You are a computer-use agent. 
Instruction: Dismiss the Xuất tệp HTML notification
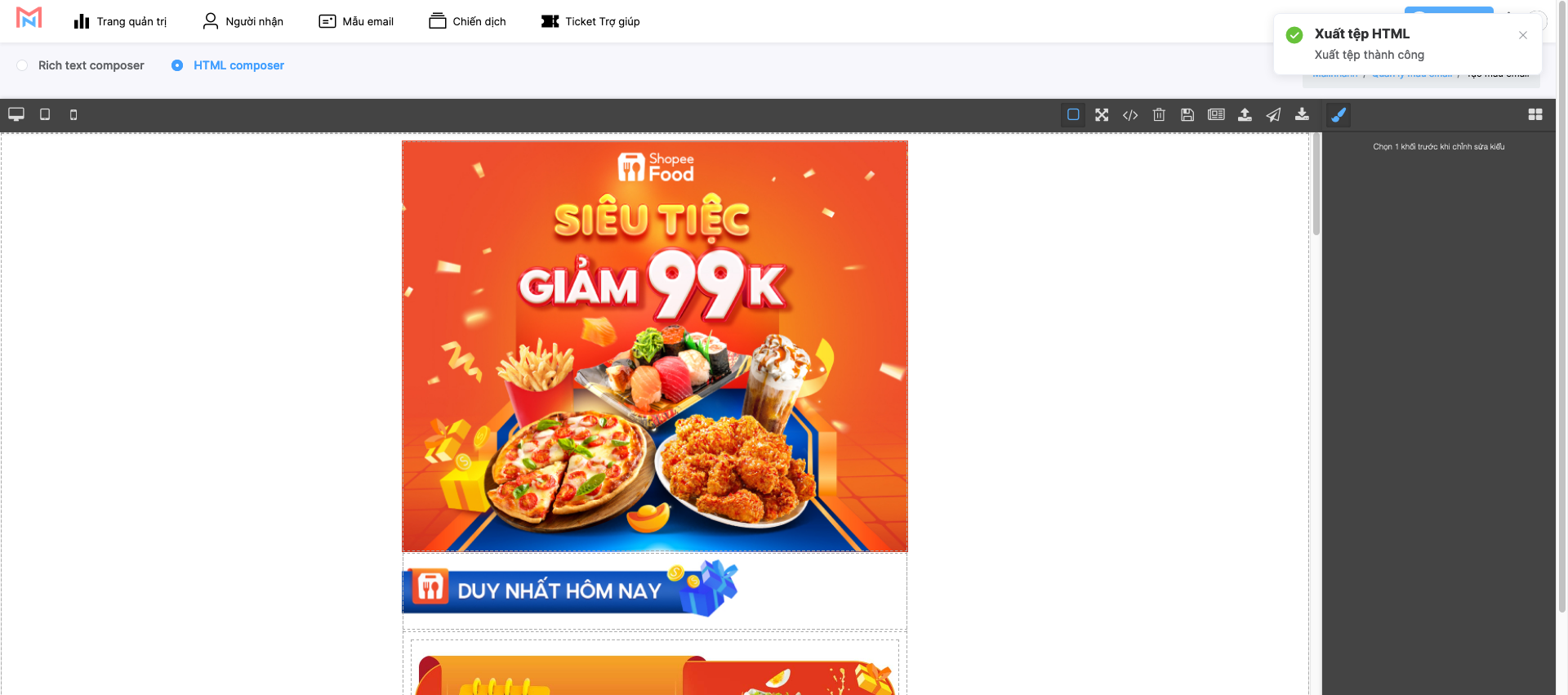(x=1523, y=35)
